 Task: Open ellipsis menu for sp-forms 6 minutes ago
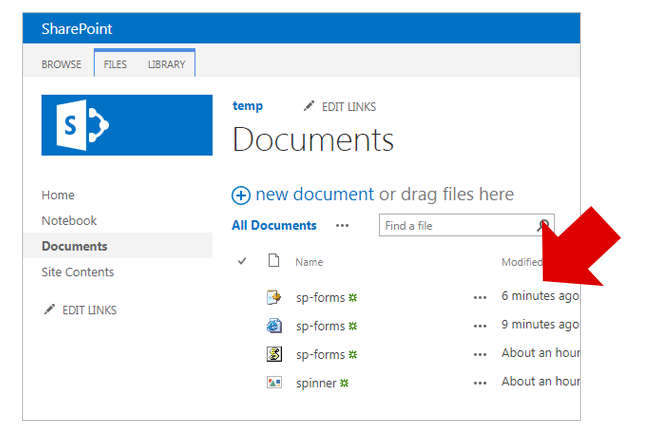(x=480, y=297)
